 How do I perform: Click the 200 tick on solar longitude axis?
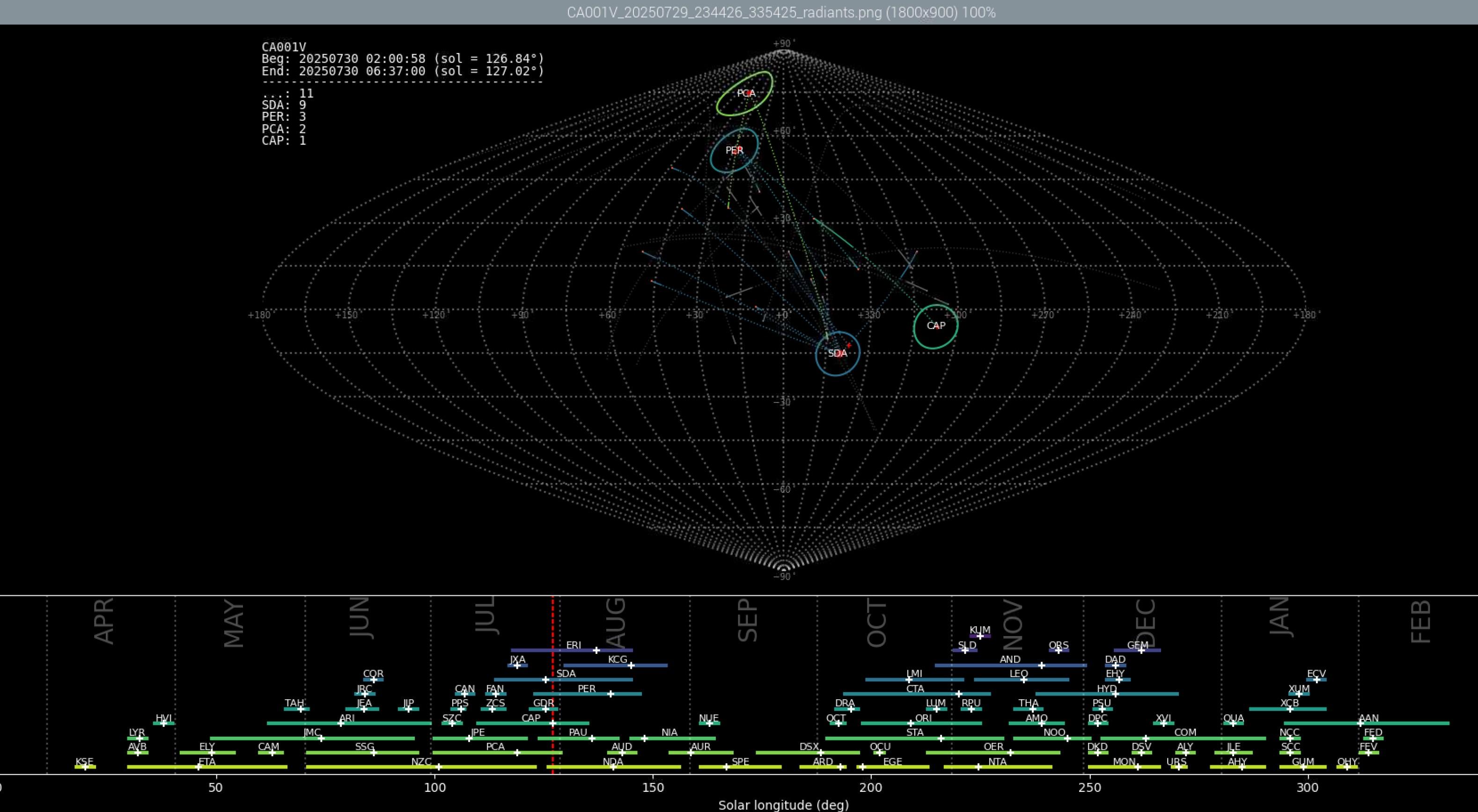[870, 787]
